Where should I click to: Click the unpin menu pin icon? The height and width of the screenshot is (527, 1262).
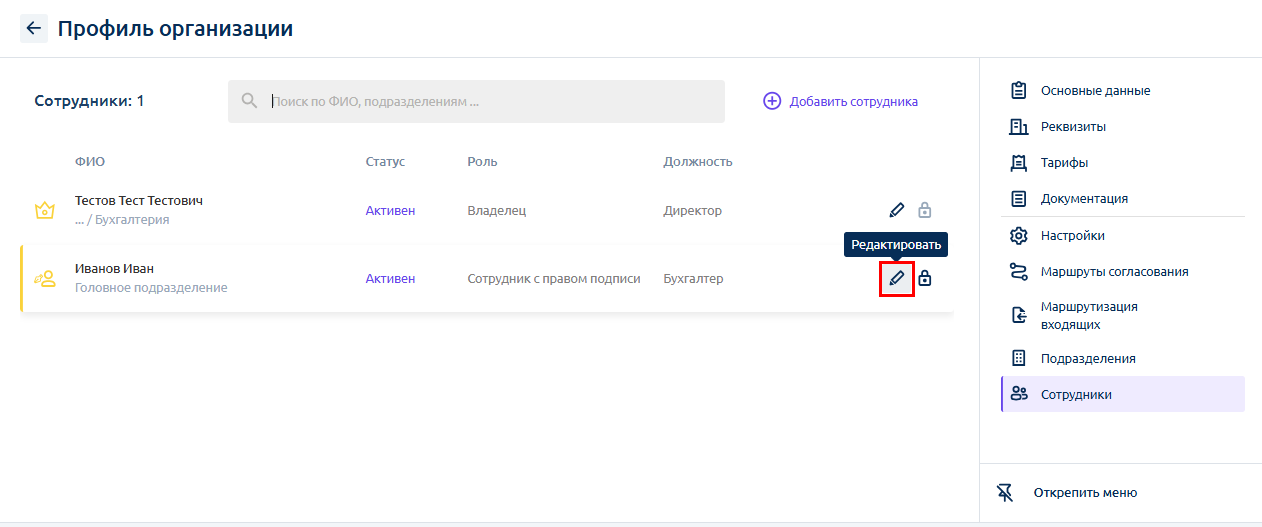(x=1005, y=493)
